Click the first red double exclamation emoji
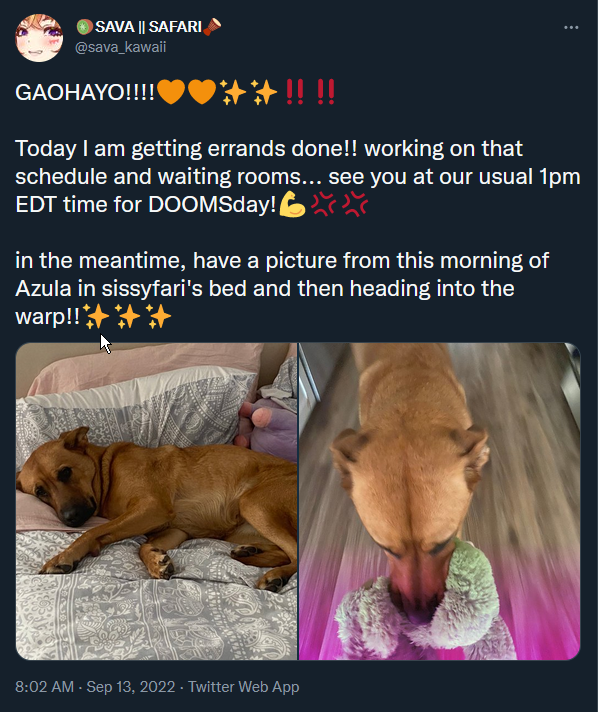 [296, 92]
